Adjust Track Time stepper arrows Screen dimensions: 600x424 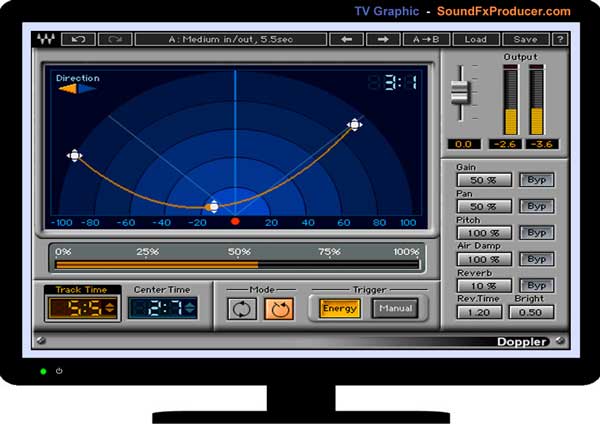110,308
